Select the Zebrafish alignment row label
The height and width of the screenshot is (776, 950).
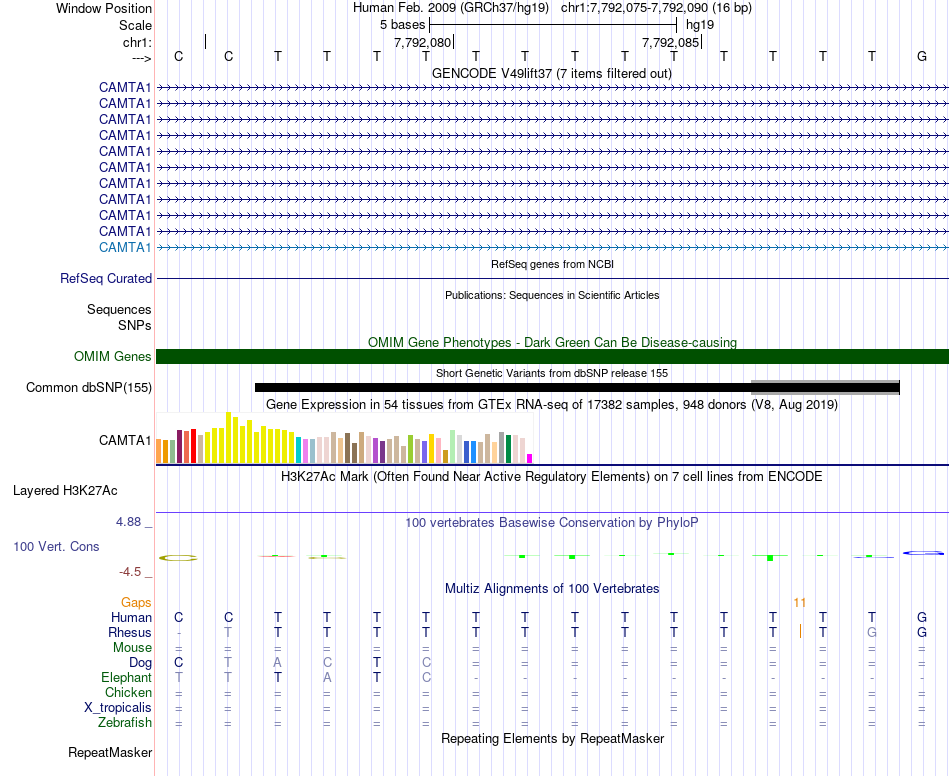tap(125, 723)
